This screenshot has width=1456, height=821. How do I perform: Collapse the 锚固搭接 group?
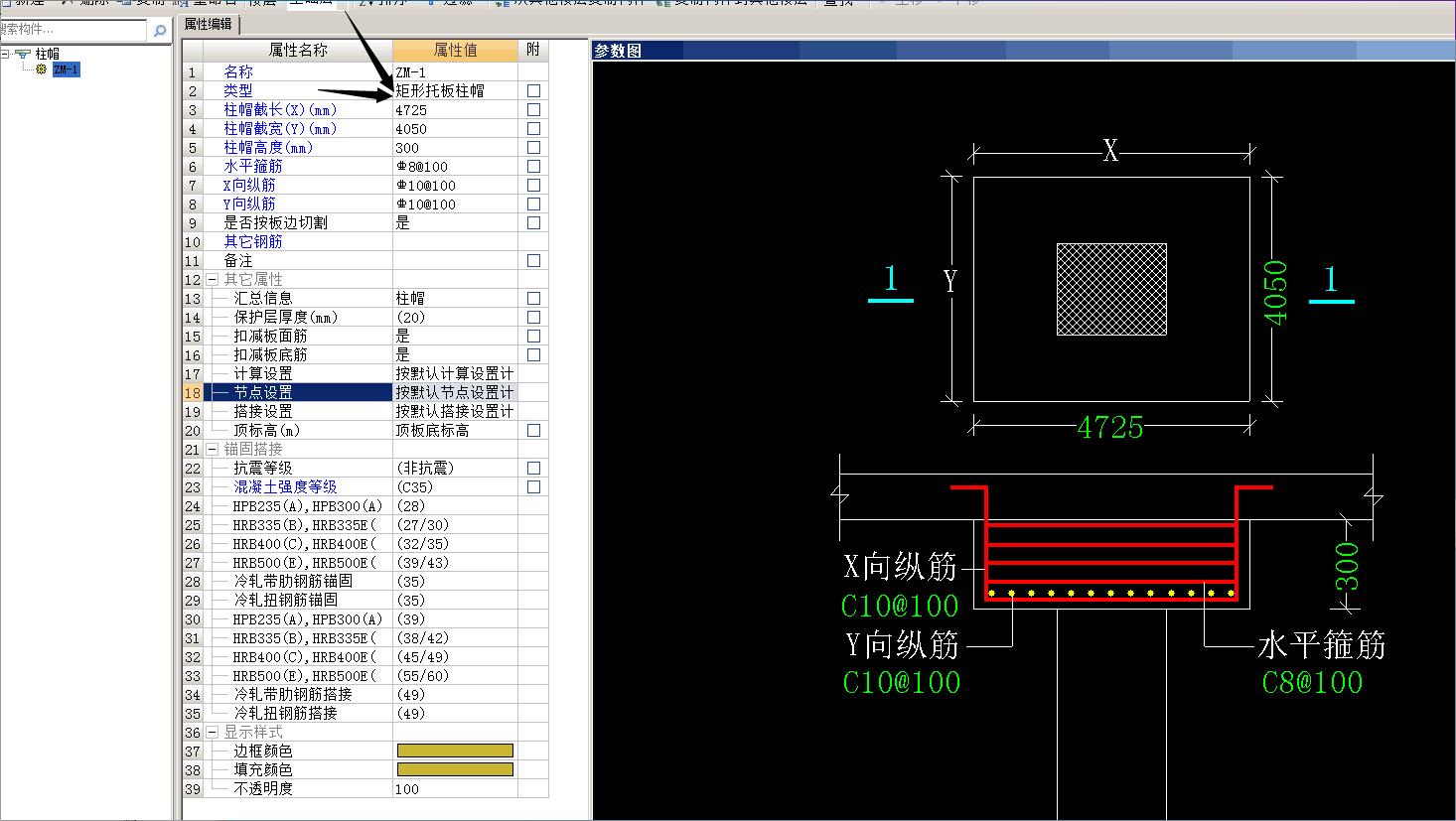click(212, 450)
